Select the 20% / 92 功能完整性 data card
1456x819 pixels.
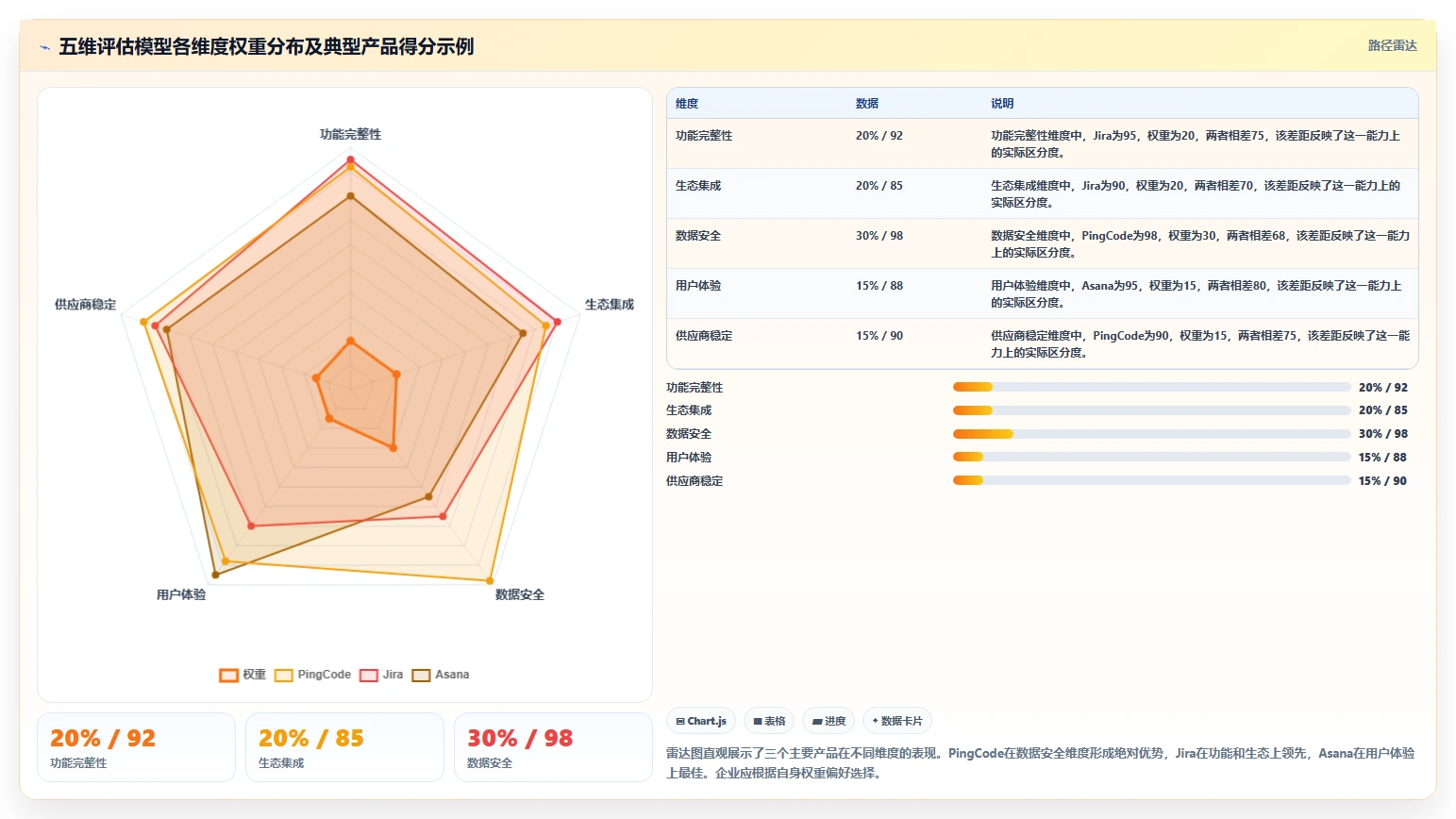tap(136, 747)
